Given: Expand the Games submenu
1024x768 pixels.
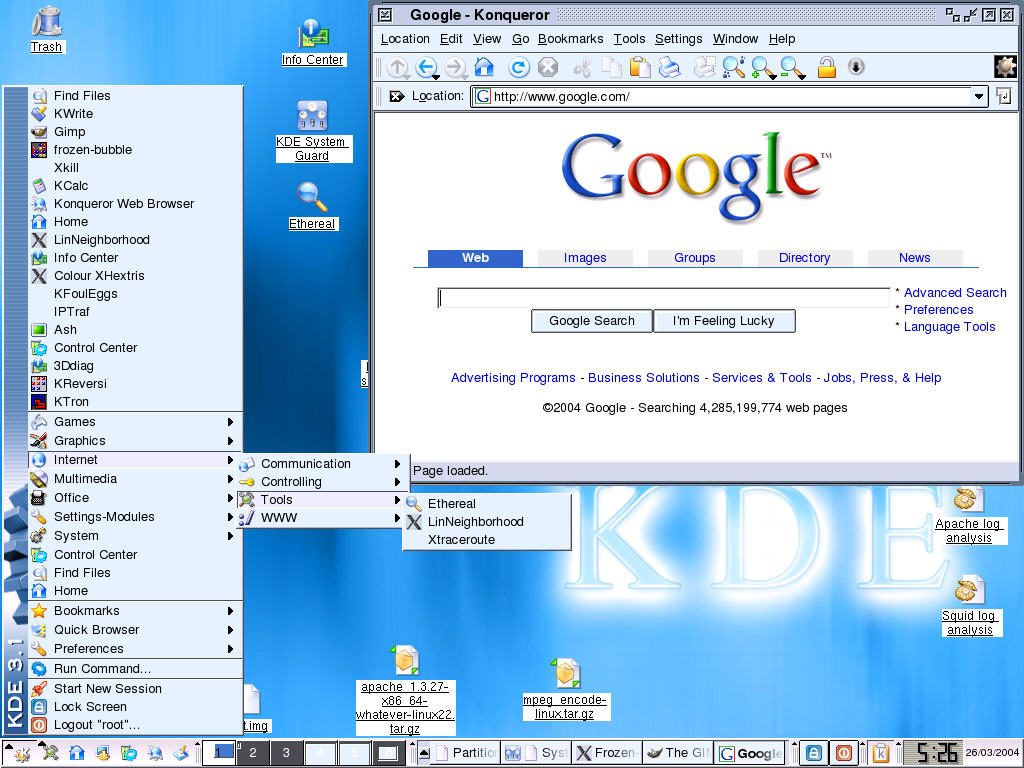Looking at the screenshot, I should click(135, 422).
